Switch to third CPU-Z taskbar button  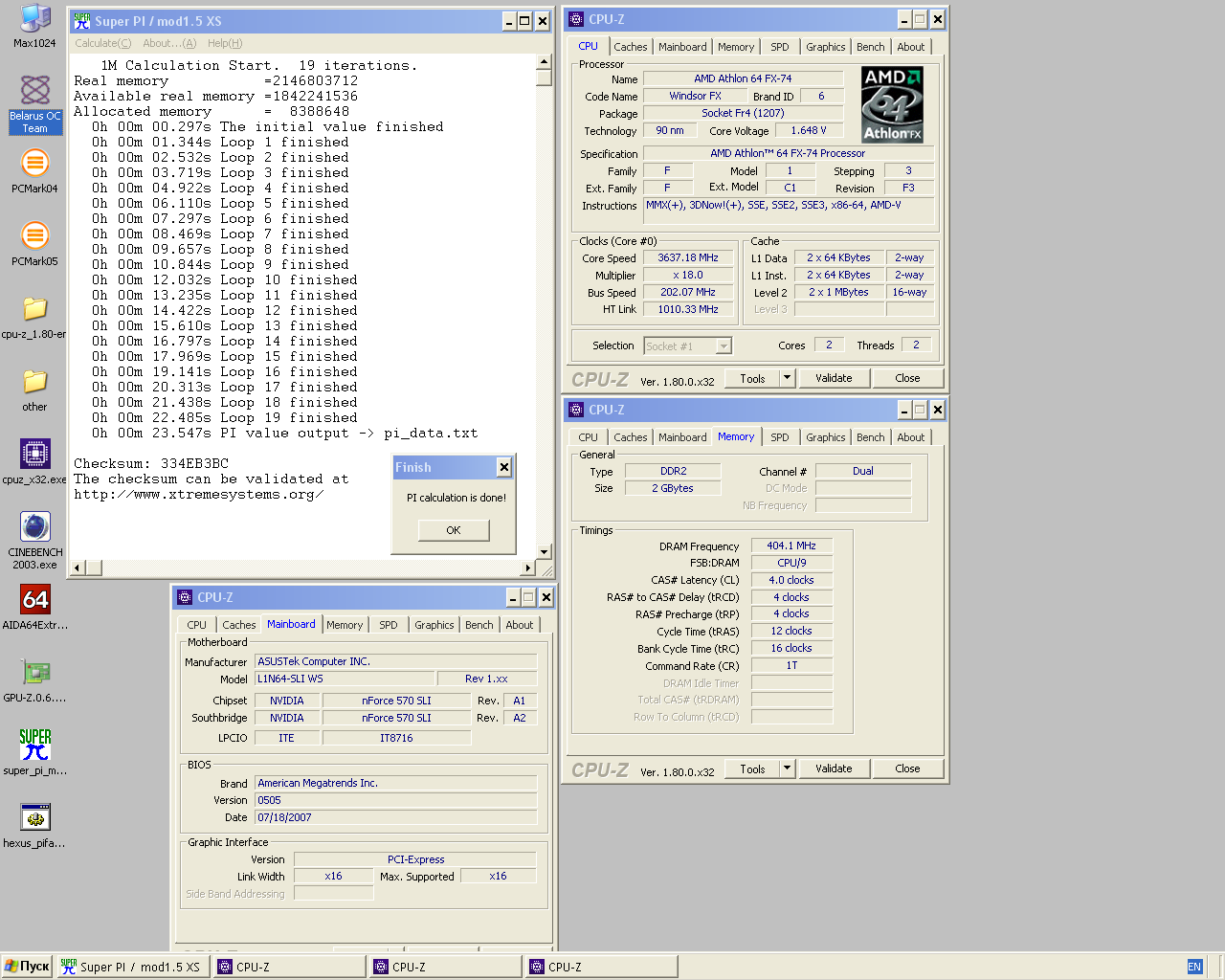[602, 967]
